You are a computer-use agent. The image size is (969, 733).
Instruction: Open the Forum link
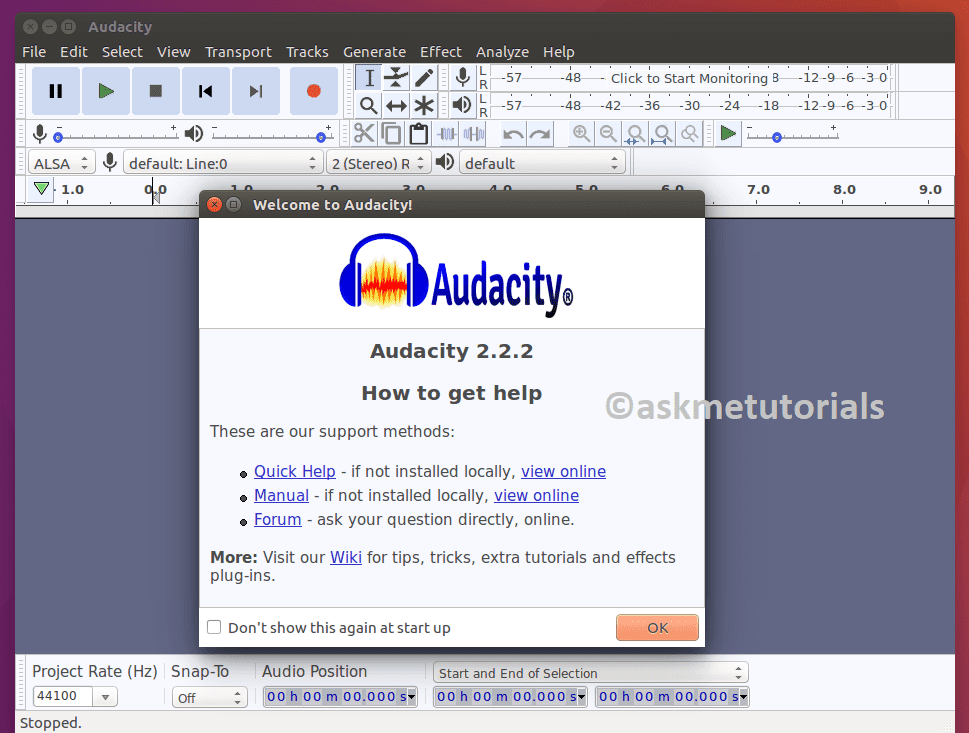tap(277, 519)
